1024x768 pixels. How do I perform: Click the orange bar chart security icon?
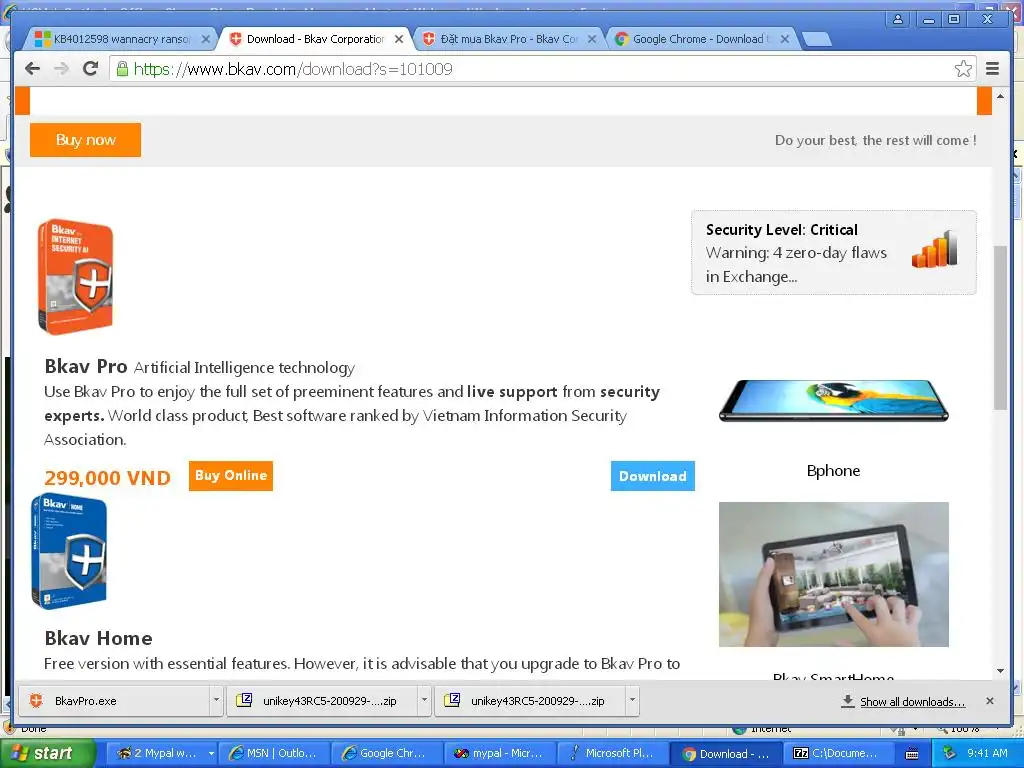pyautogui.click(x=935, y=249)
